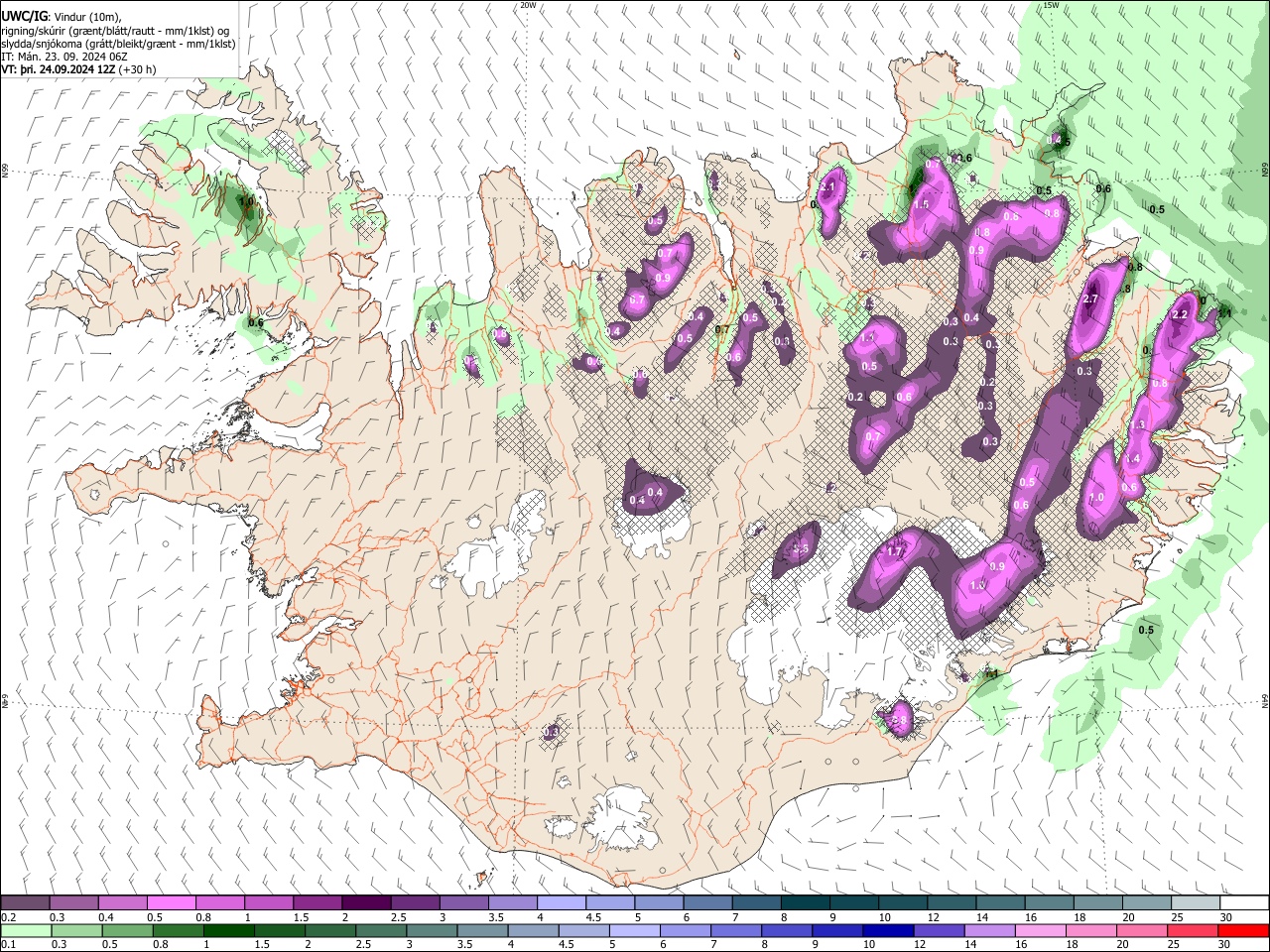Select darkest purple snow swatch between 2 and 2.5
1270x952 pixels.
coord(367,903)
